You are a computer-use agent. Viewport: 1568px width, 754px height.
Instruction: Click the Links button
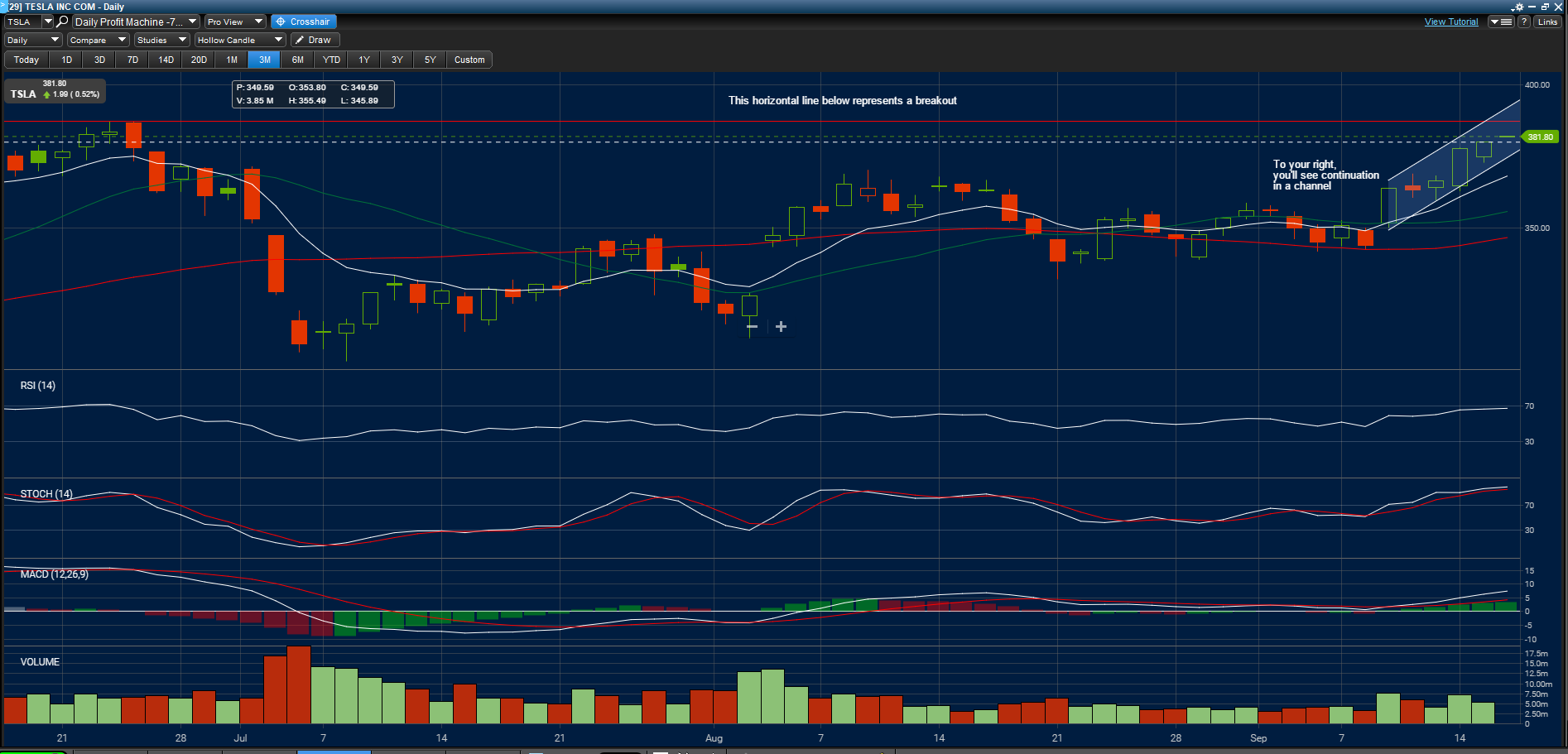tap(1547, 22)
